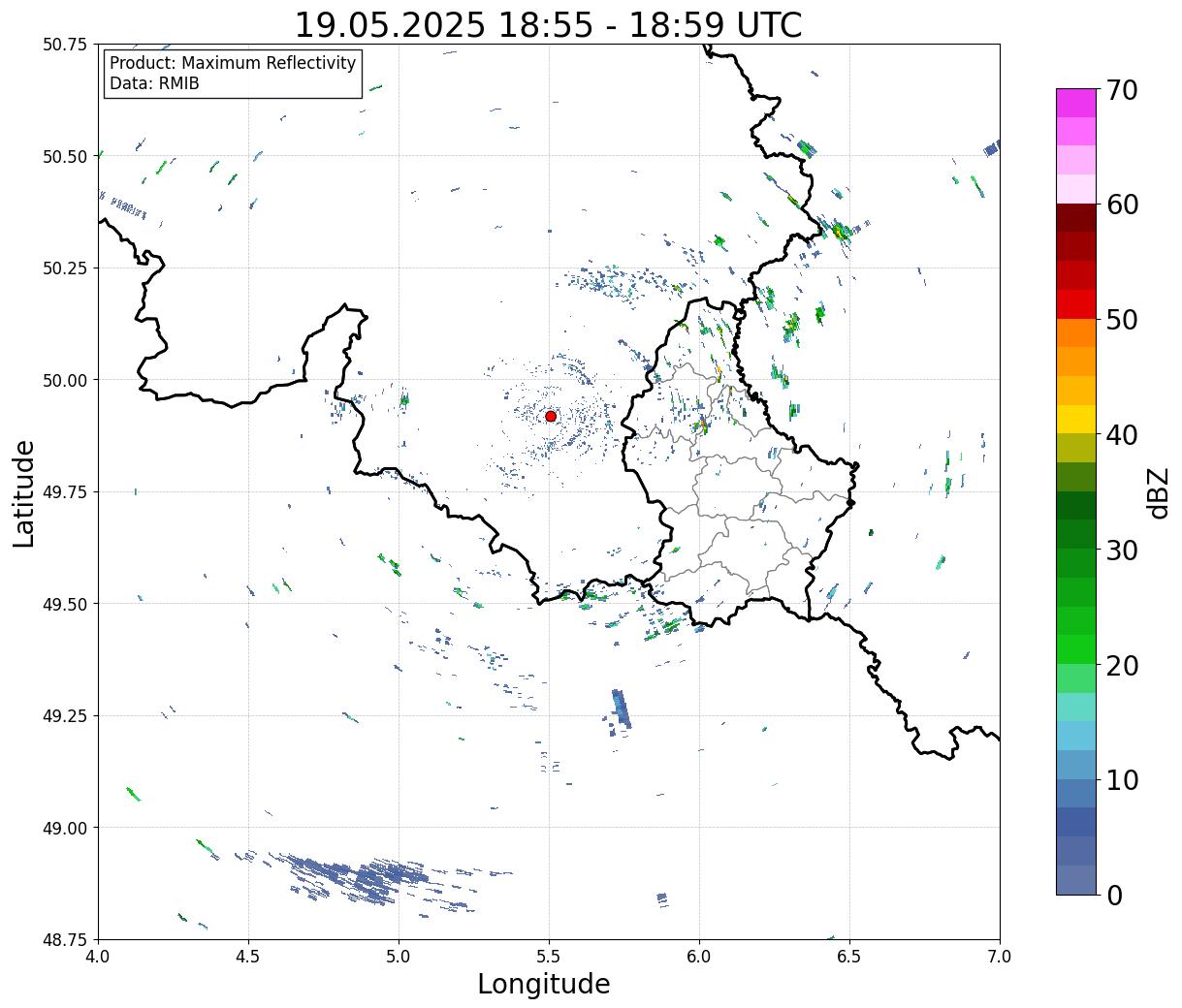Click the latitude tick label 50.25
1182x1008 pixels.
pyautogui.click(x=65, y=268)
